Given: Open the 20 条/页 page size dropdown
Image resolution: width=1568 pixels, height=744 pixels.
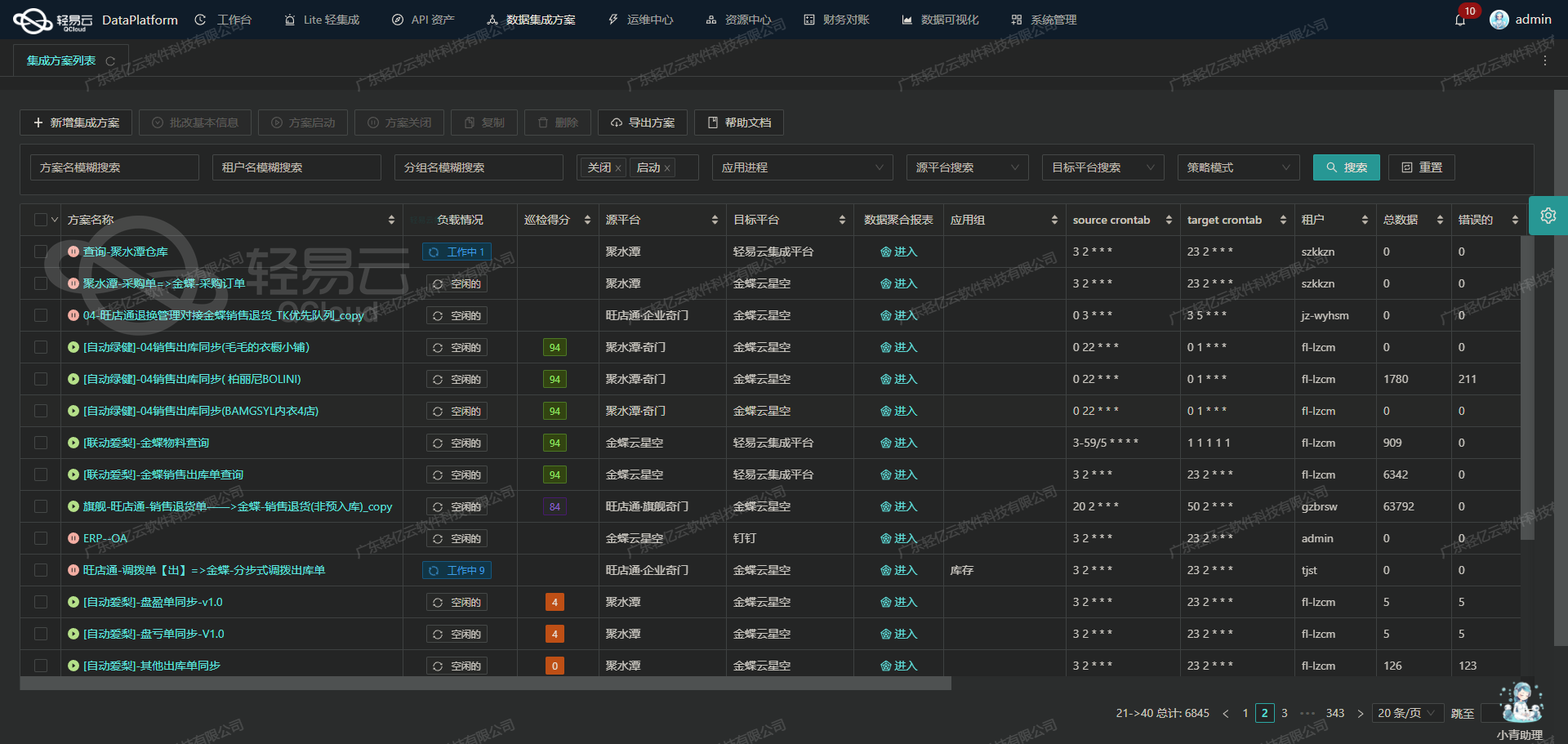Looking at the screenshot, I should point(1408,713).
